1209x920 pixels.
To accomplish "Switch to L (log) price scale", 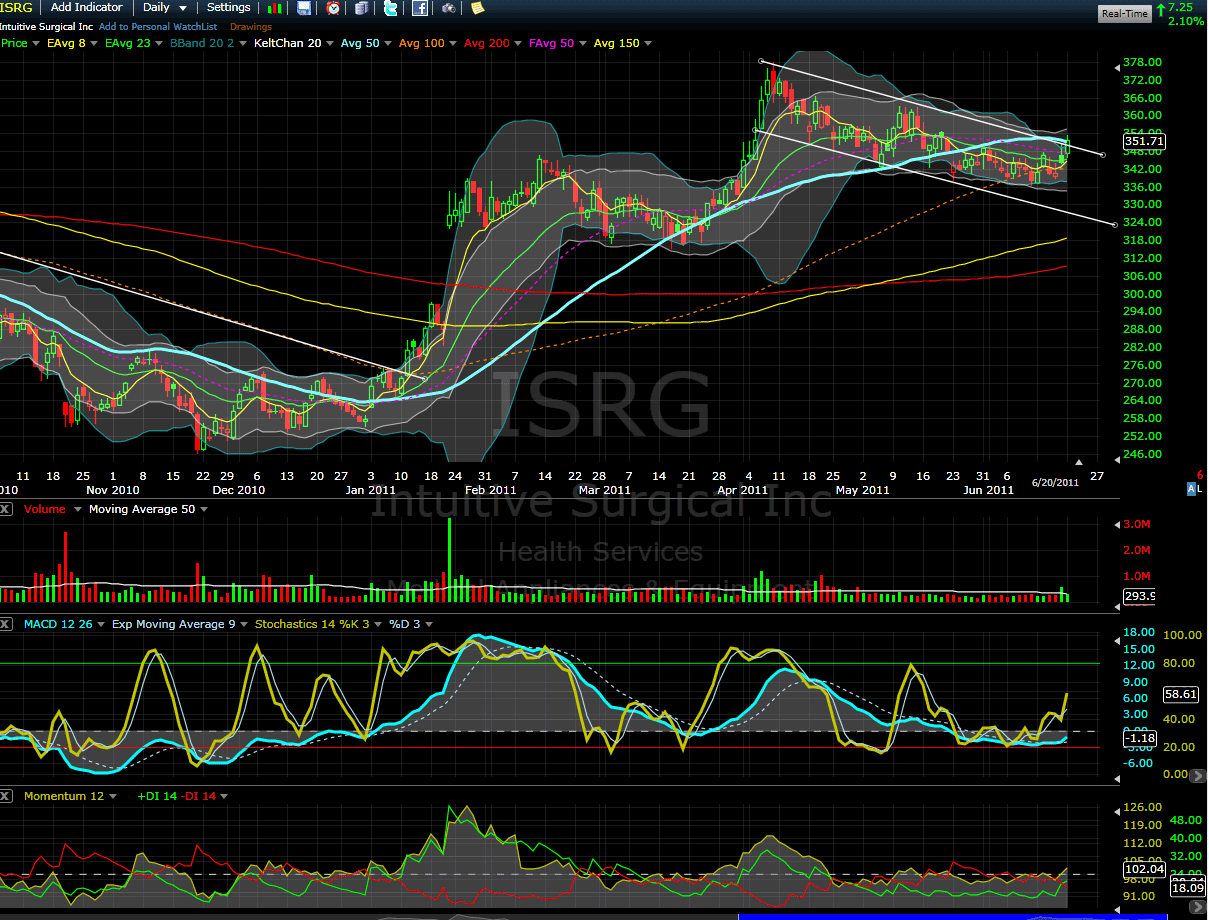I will tap(1199, 489).
